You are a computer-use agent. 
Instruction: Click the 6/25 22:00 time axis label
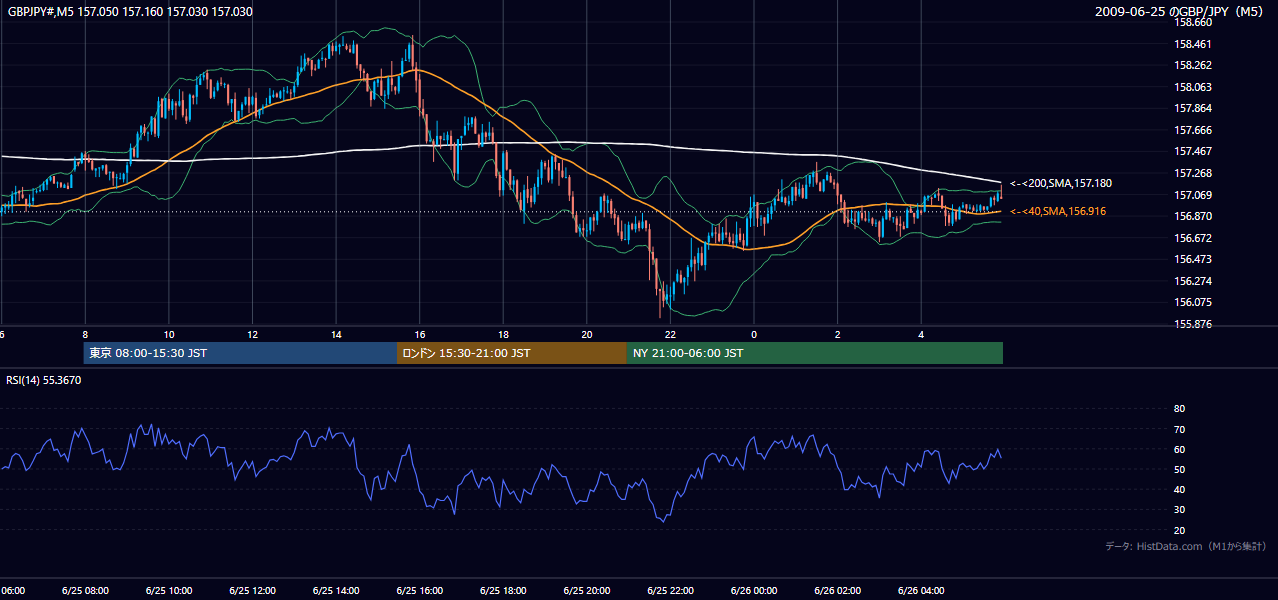(670, 590)
